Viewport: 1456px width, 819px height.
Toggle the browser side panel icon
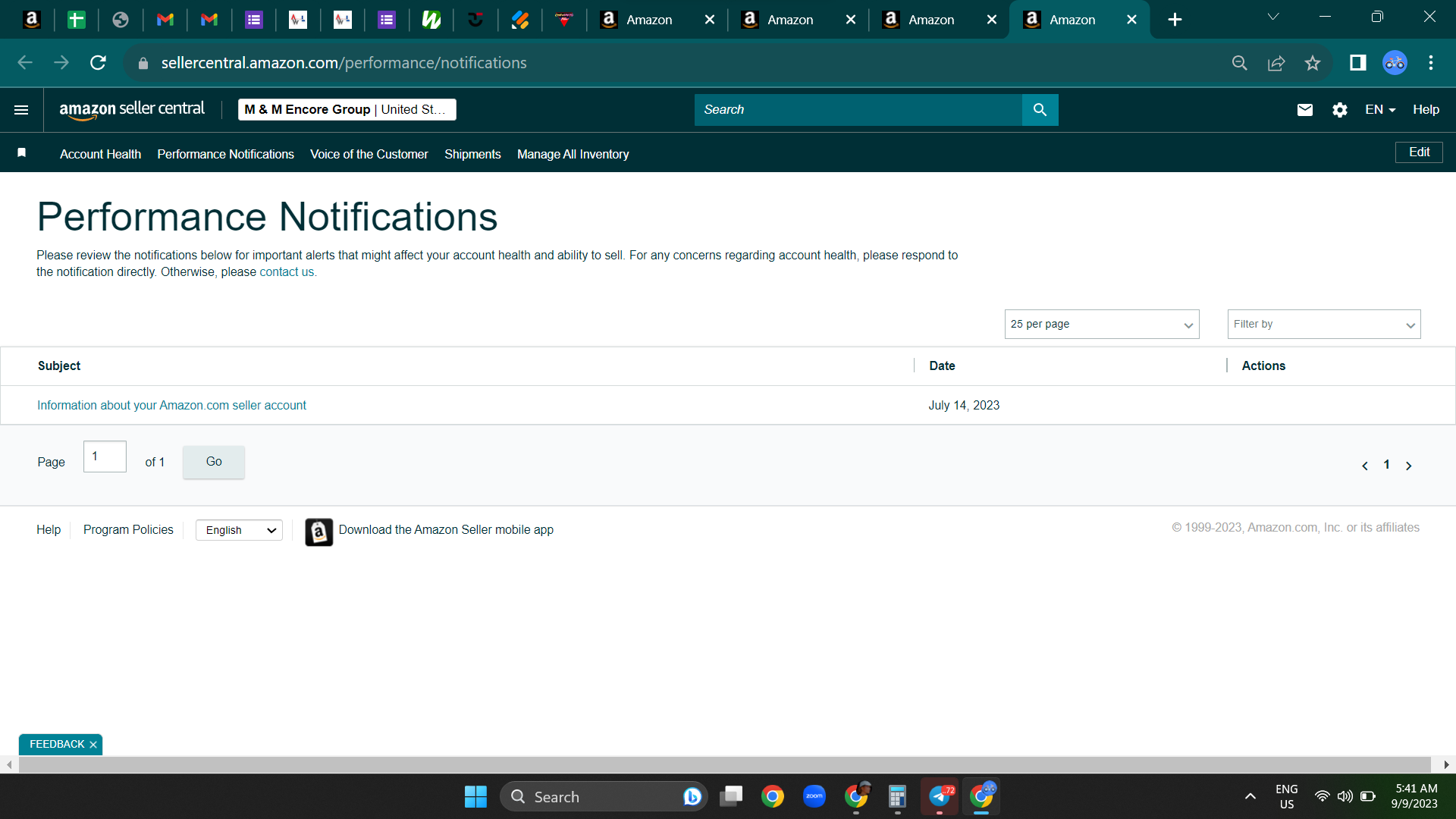coord(1357,63)
